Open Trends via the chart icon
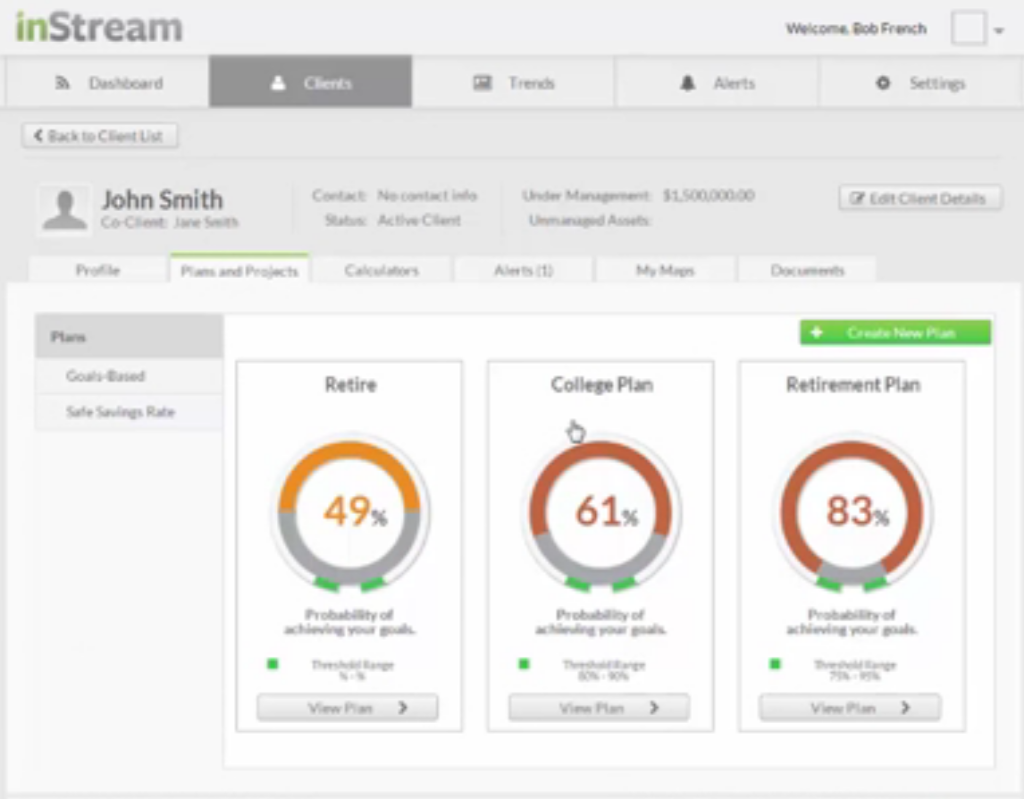Screen dimensions: 1024x799 [483, 83]
